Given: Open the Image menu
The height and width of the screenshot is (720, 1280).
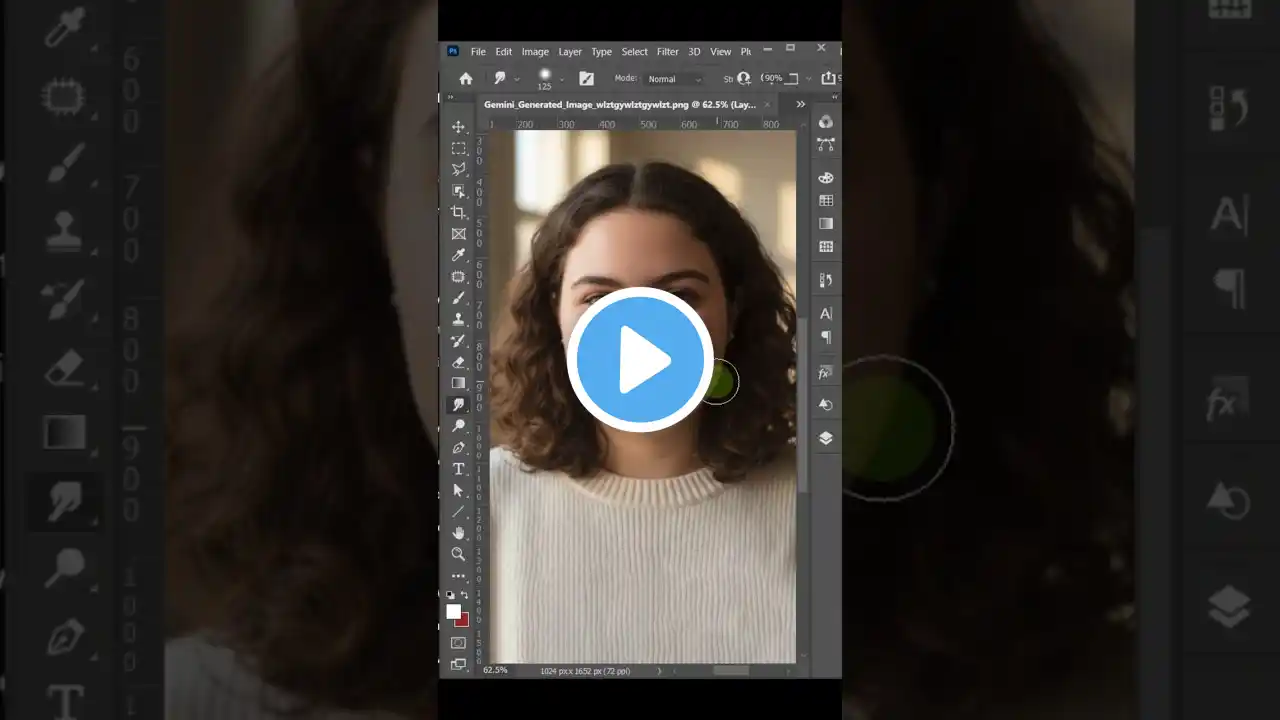Looking at the screenshot, I should pyautogui.click(x=535, y=51).
